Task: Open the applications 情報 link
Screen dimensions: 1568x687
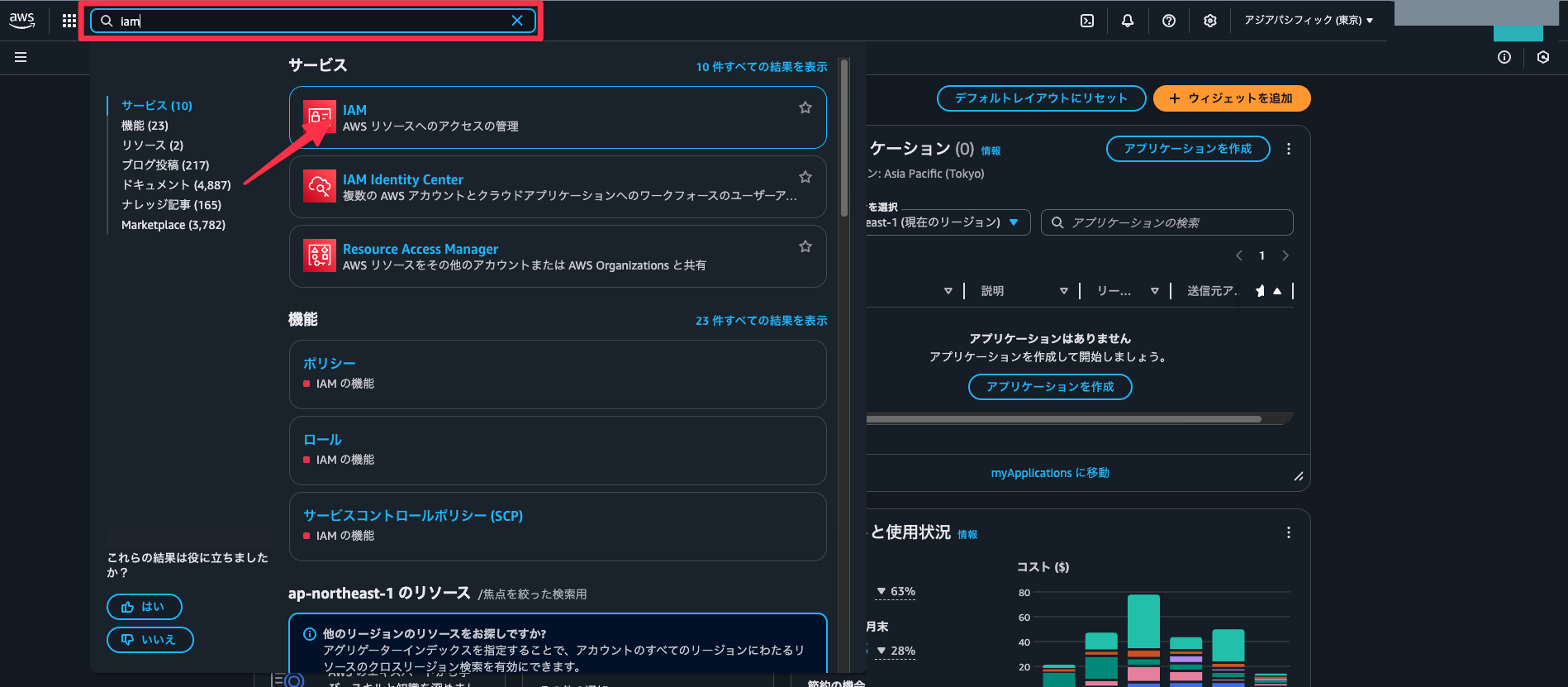Action: [x=991, y=151]
